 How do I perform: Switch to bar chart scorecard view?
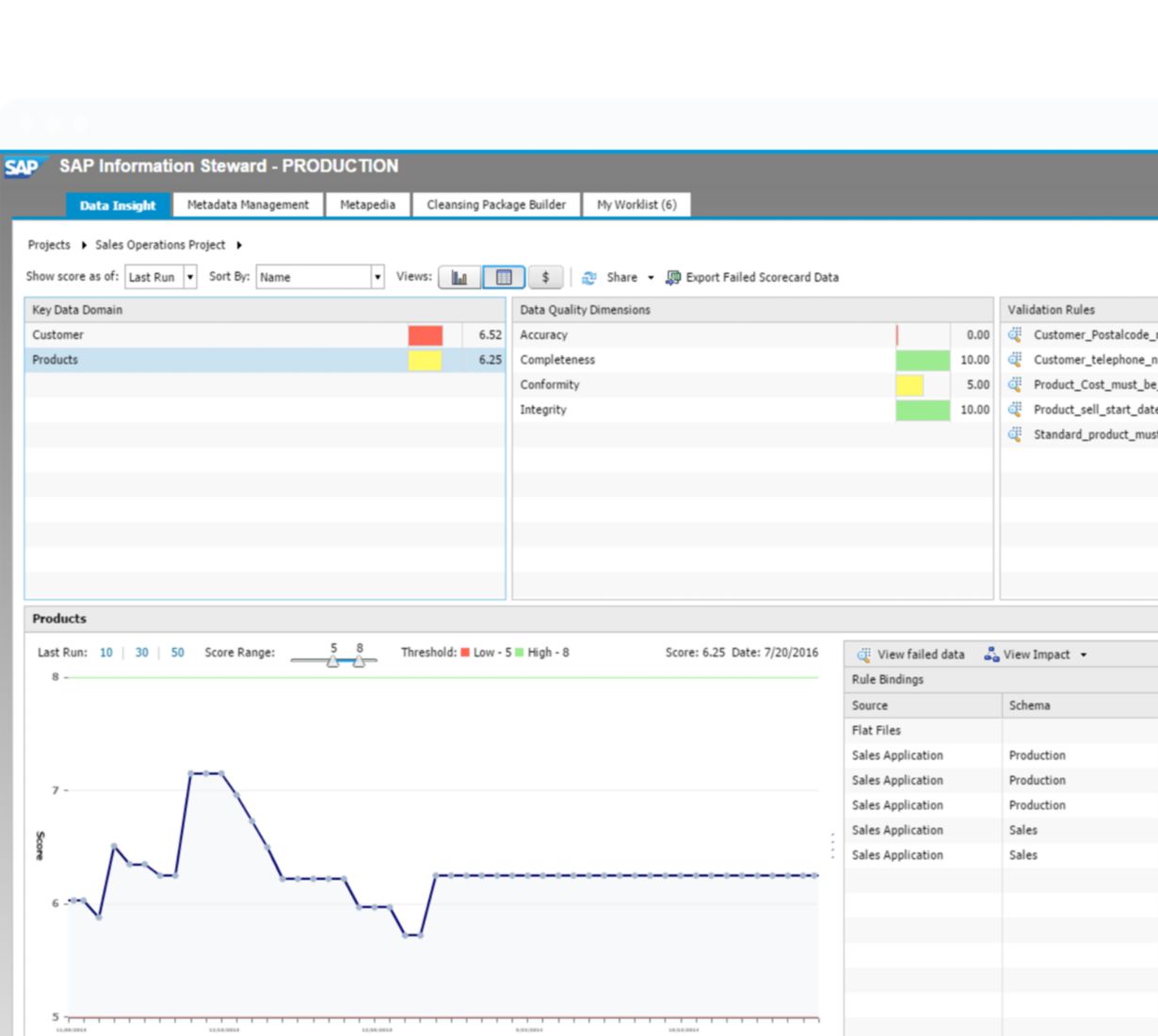(459, 278)
